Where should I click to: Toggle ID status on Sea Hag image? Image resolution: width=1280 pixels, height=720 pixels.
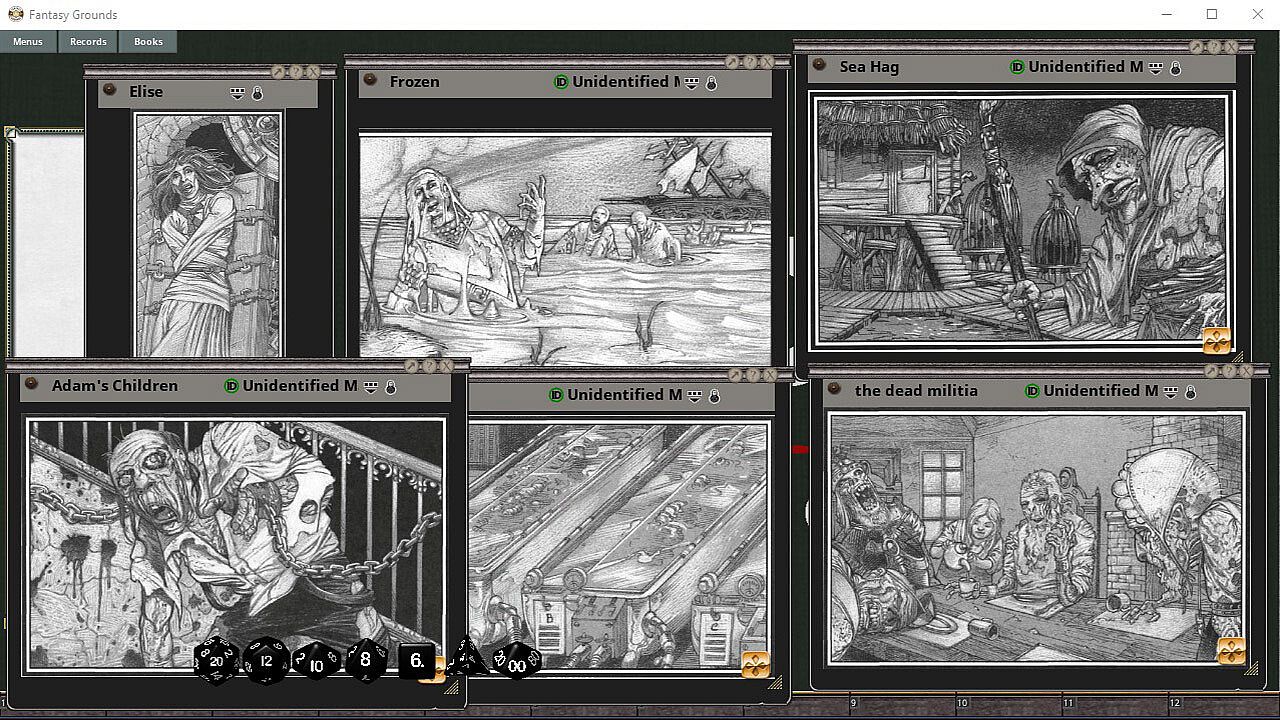click(1017, 67)
